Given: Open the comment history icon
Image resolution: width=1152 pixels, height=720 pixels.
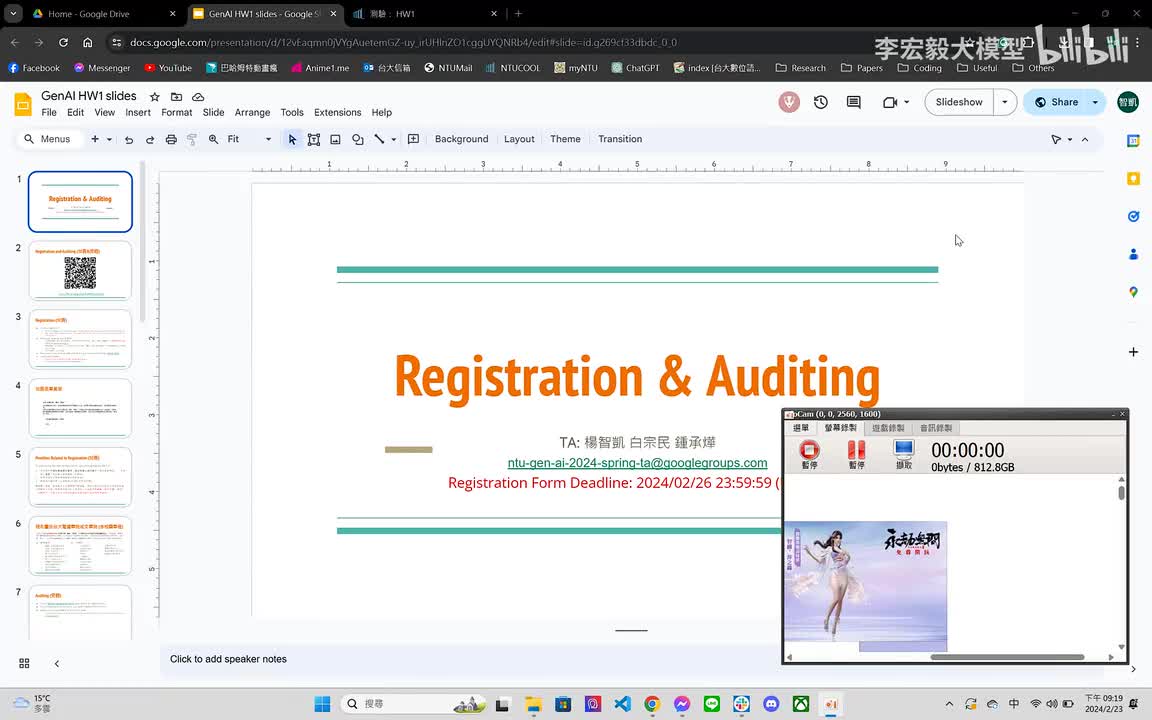Looking at the screenshot, I should pos(853,102).
